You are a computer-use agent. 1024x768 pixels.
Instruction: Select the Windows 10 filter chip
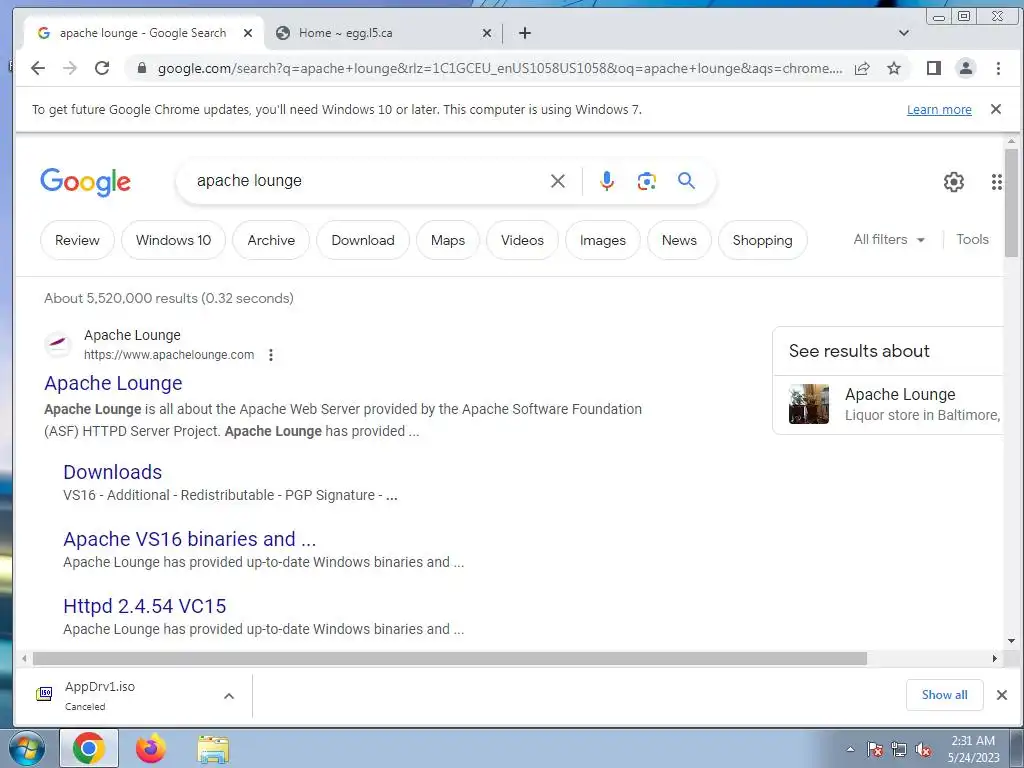[173, 240]
